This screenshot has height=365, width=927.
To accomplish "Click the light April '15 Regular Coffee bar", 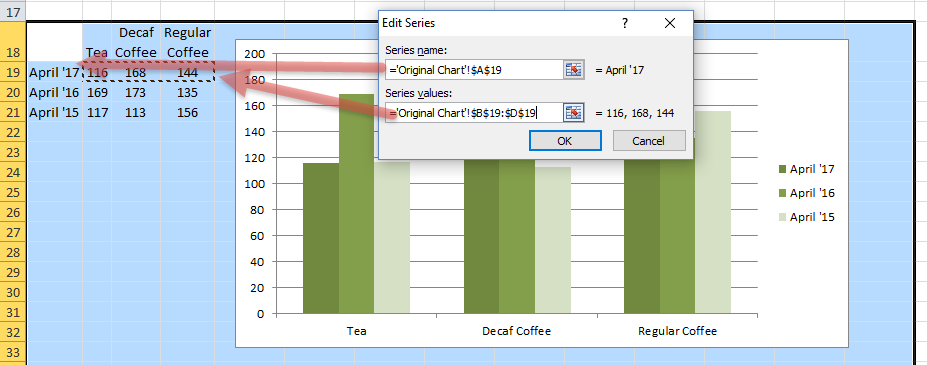I will pyautogui.click(x=713, y=212).
